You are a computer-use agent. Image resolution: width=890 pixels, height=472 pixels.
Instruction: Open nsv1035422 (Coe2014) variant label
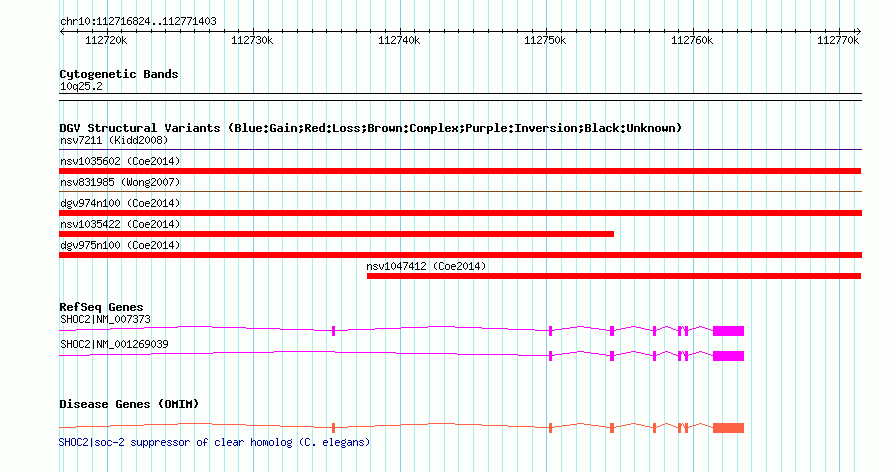(120, 224)
